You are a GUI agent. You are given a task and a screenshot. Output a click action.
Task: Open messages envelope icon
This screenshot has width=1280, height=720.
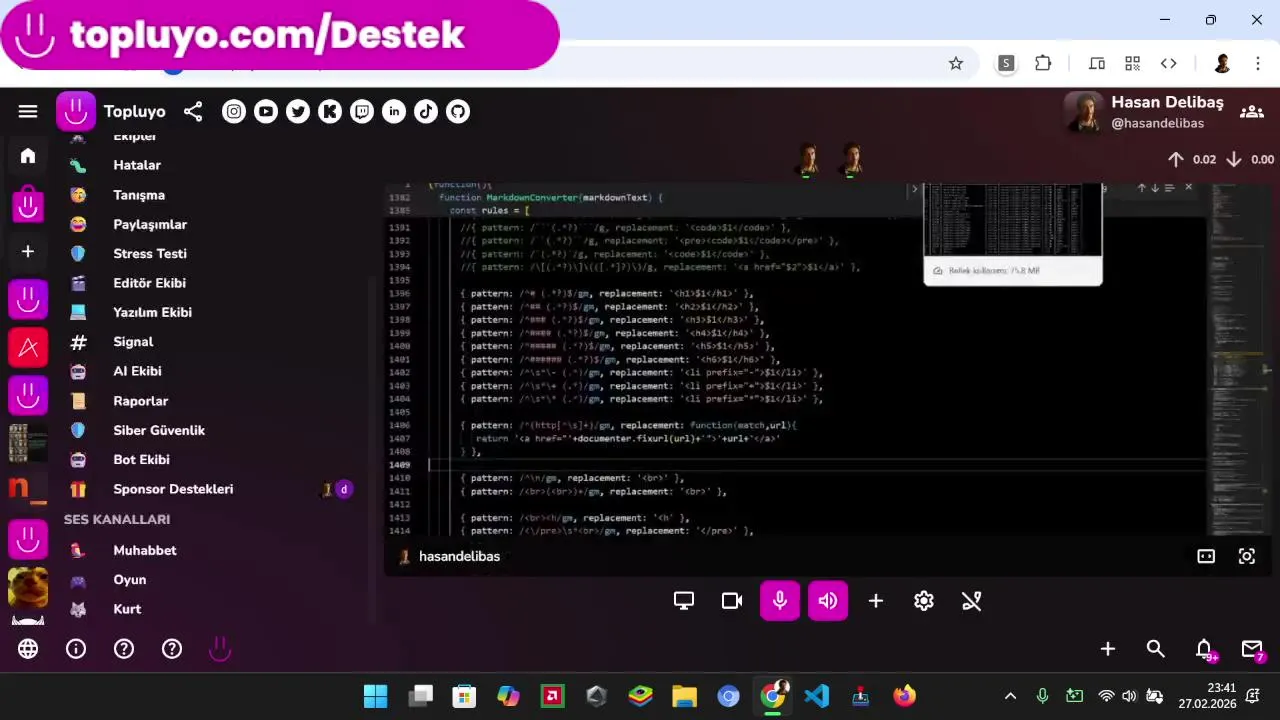tap(1252, 649)
